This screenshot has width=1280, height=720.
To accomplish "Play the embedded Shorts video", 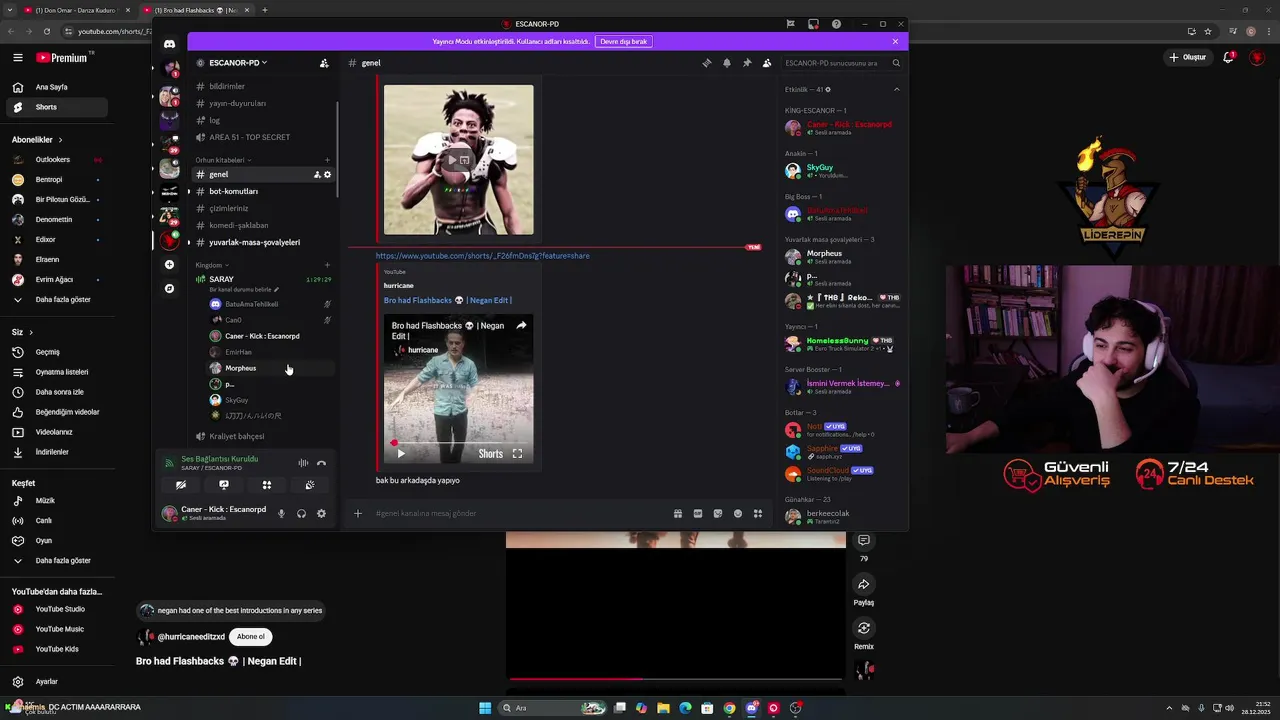I will pyautogui.click(x=401, y=454).
